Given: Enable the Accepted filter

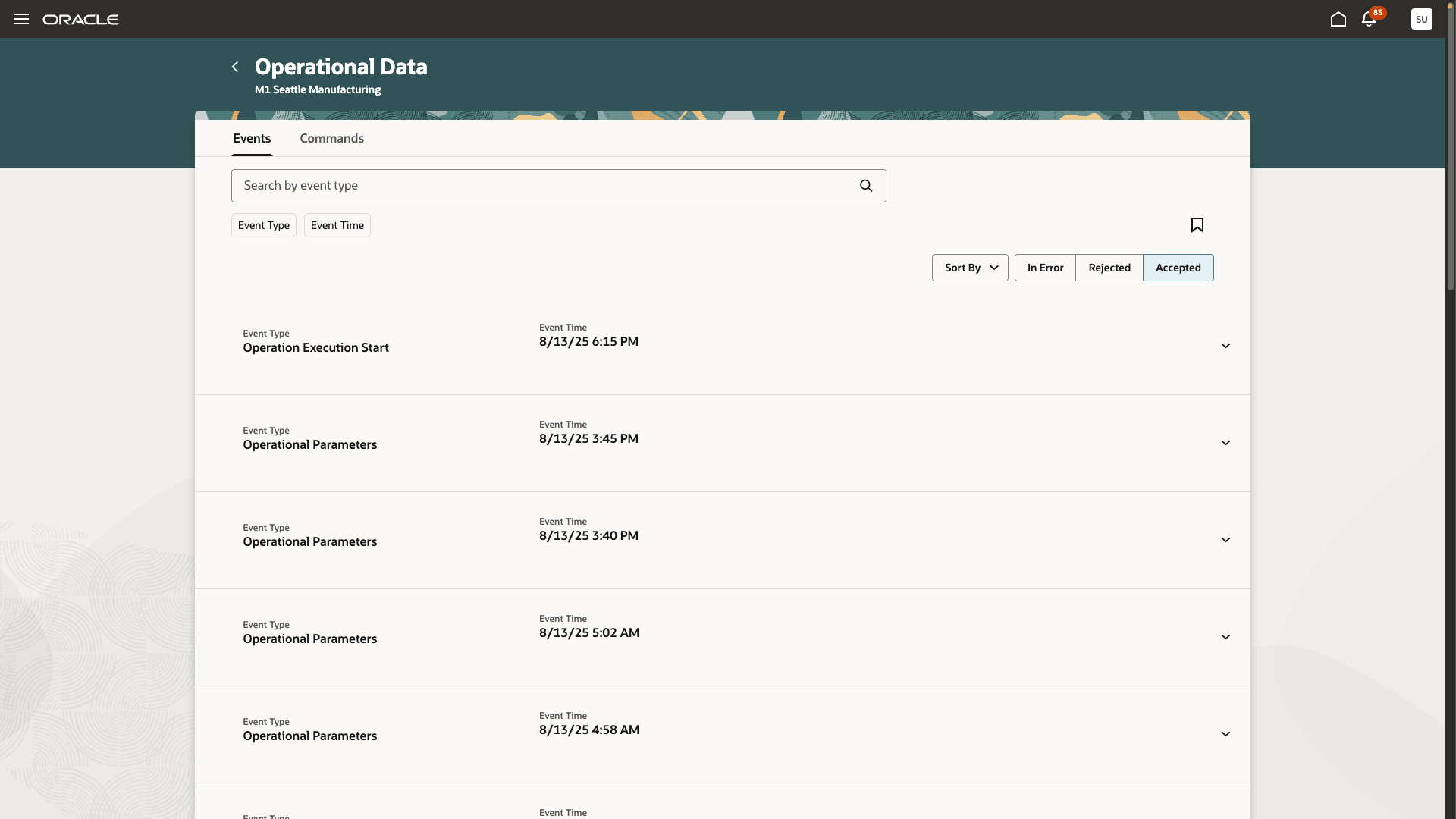Looking at the screenshot, I should pos(1178,267).
